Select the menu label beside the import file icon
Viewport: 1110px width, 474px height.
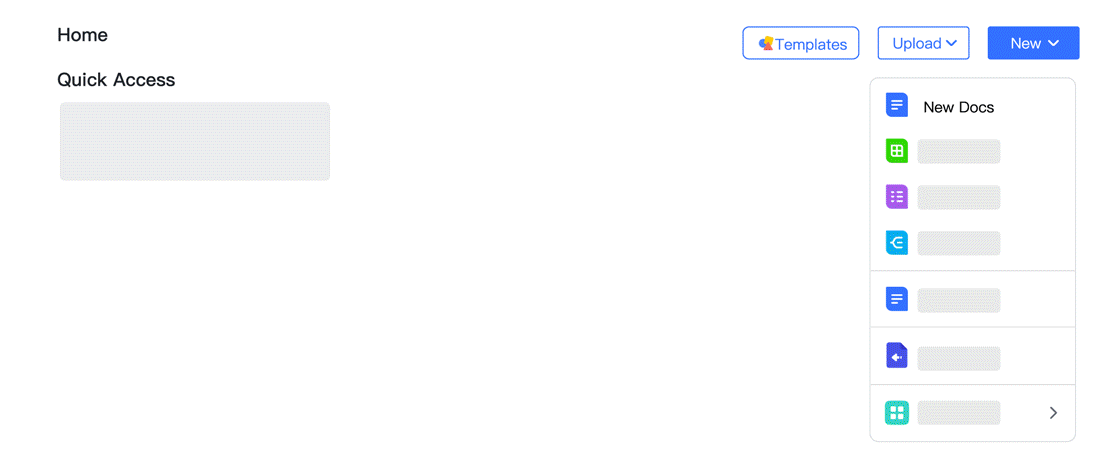click(x=958, y=357)
